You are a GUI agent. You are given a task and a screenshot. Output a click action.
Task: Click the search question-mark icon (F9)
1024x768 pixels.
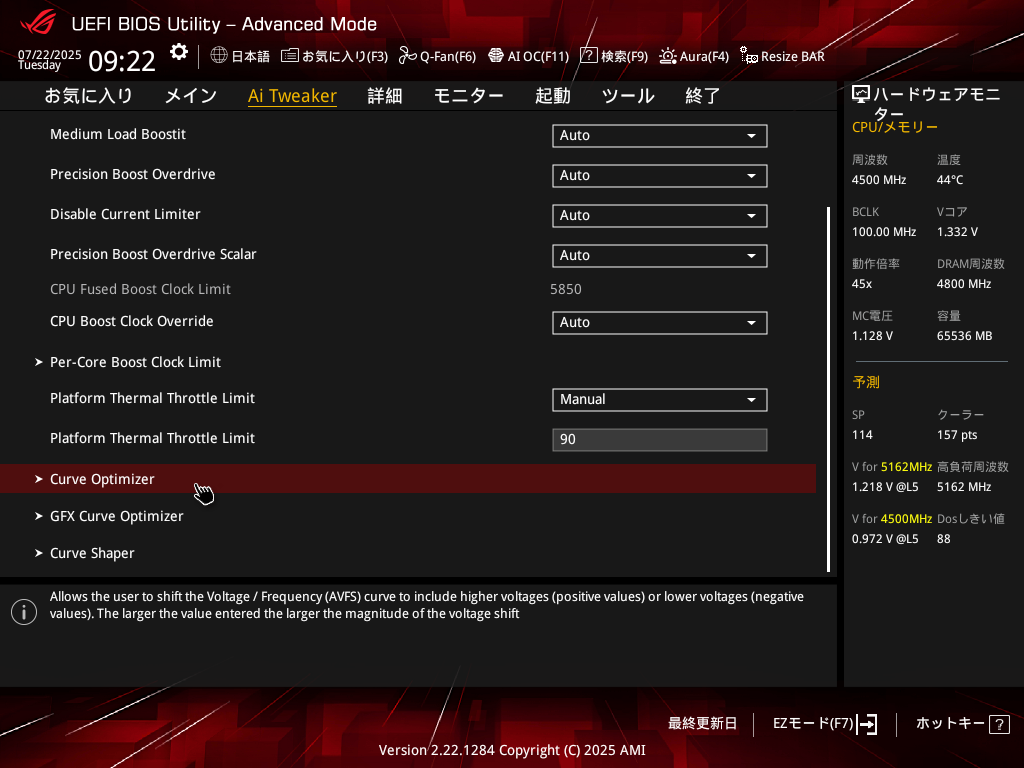click(x=588, y=55)
